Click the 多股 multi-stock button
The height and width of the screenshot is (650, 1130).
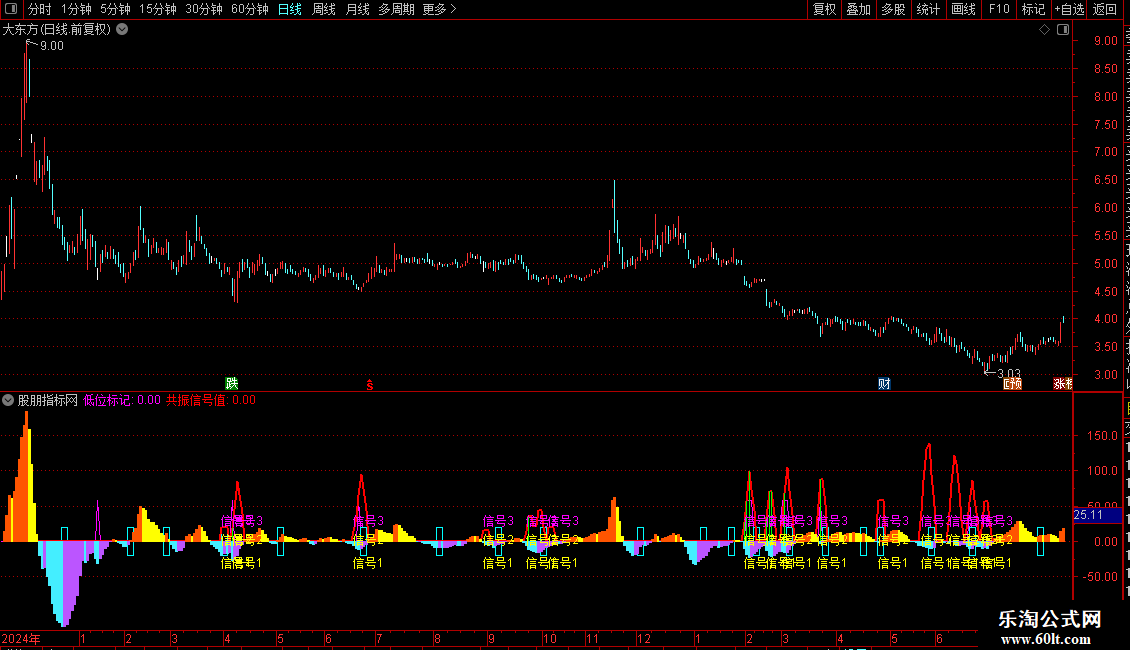click(x=893, y=9)
